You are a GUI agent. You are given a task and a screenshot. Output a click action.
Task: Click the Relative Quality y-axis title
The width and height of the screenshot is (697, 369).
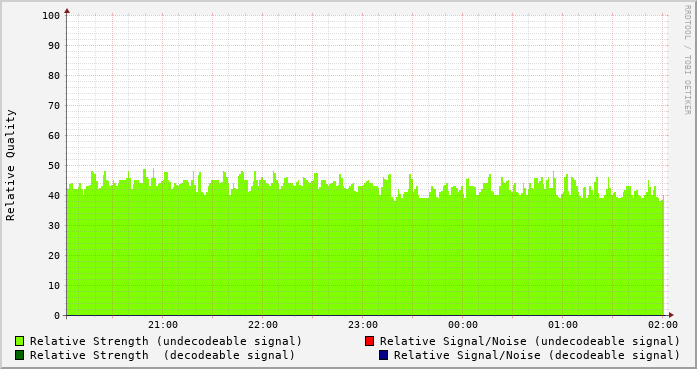point(11,165)
